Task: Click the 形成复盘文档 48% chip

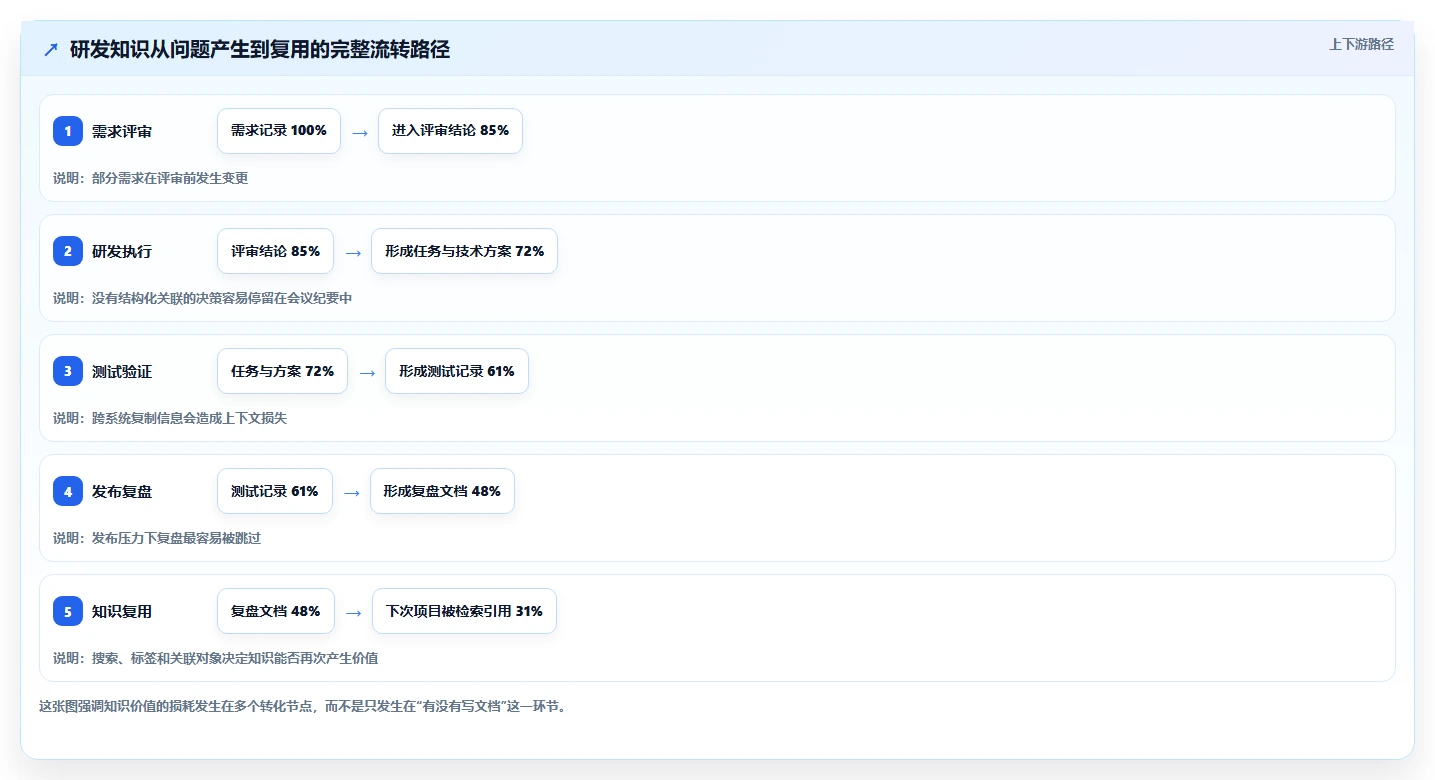Action: [442, 491]
